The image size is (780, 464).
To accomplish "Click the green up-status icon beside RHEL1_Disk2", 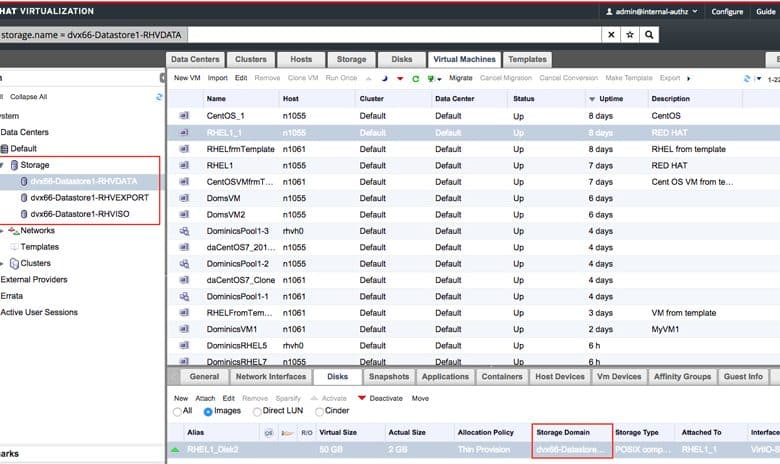I will 175,450.
